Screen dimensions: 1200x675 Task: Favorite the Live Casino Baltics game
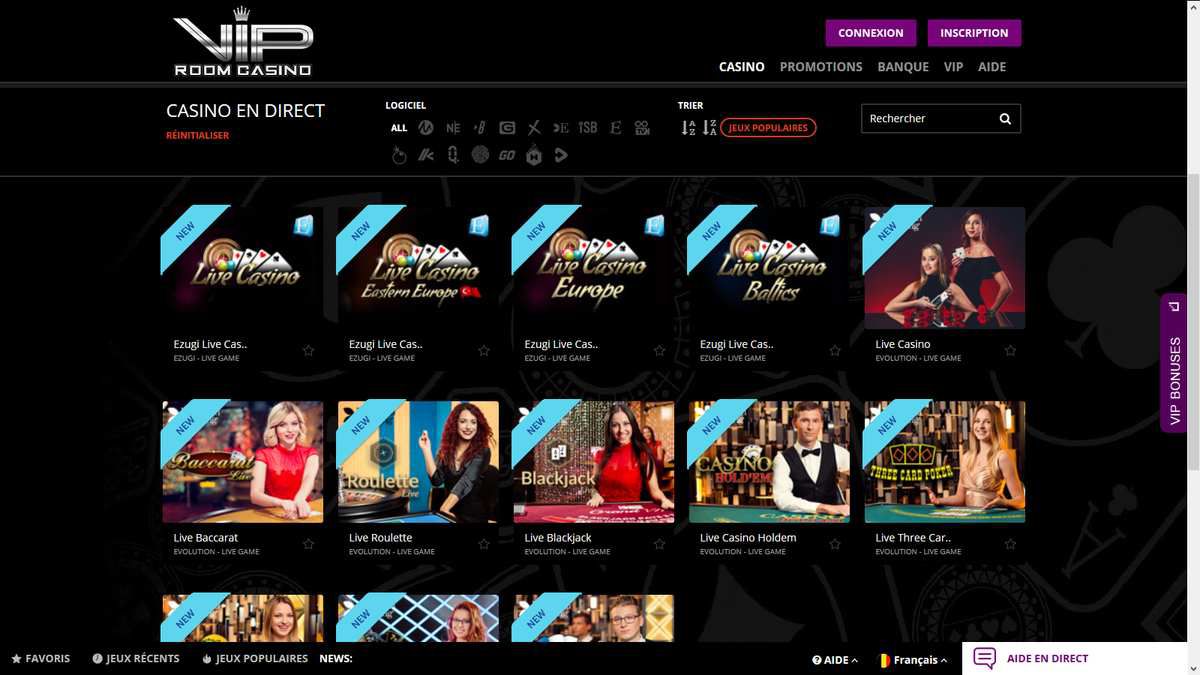[835, 351]
